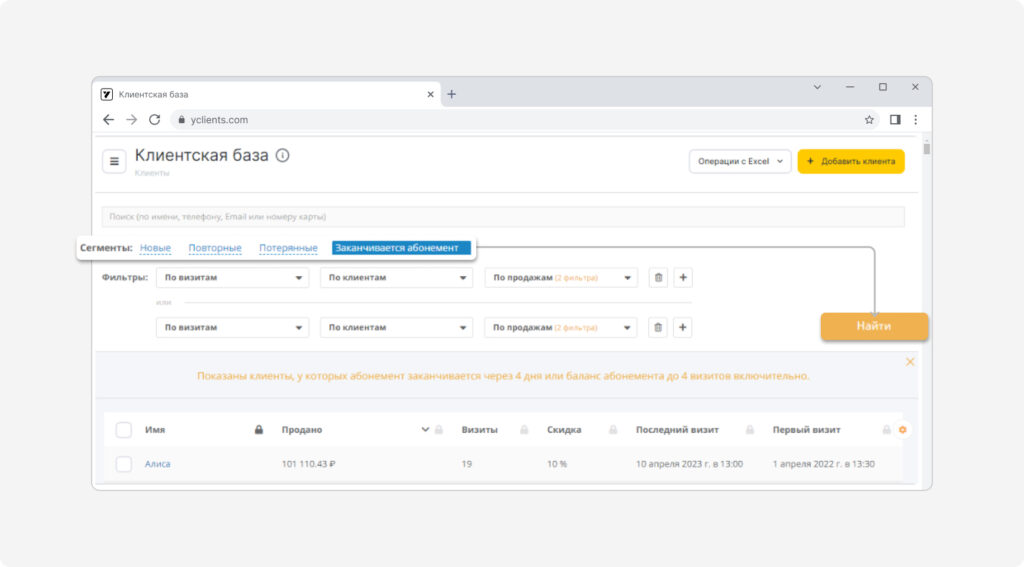Click the info icon next to Клиентская база
1024x567 pixels.
click(282, 155)
